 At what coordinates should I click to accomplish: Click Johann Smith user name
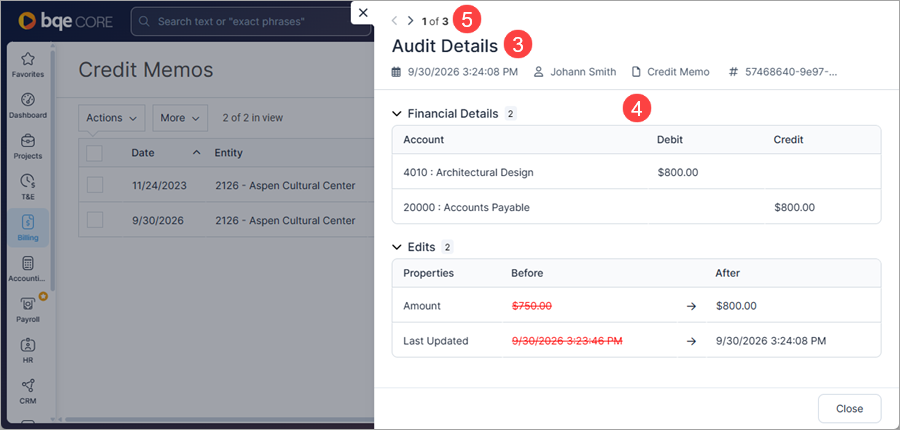coord(583,72)
